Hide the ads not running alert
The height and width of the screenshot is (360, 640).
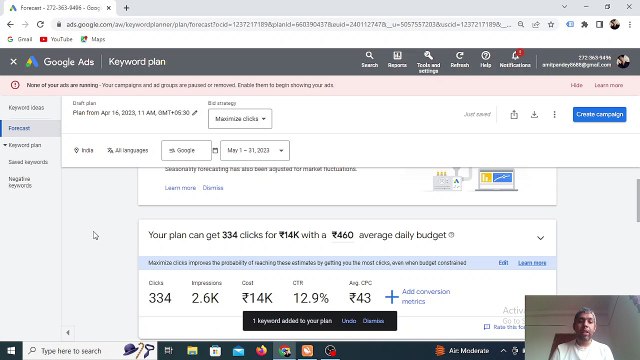576,85
